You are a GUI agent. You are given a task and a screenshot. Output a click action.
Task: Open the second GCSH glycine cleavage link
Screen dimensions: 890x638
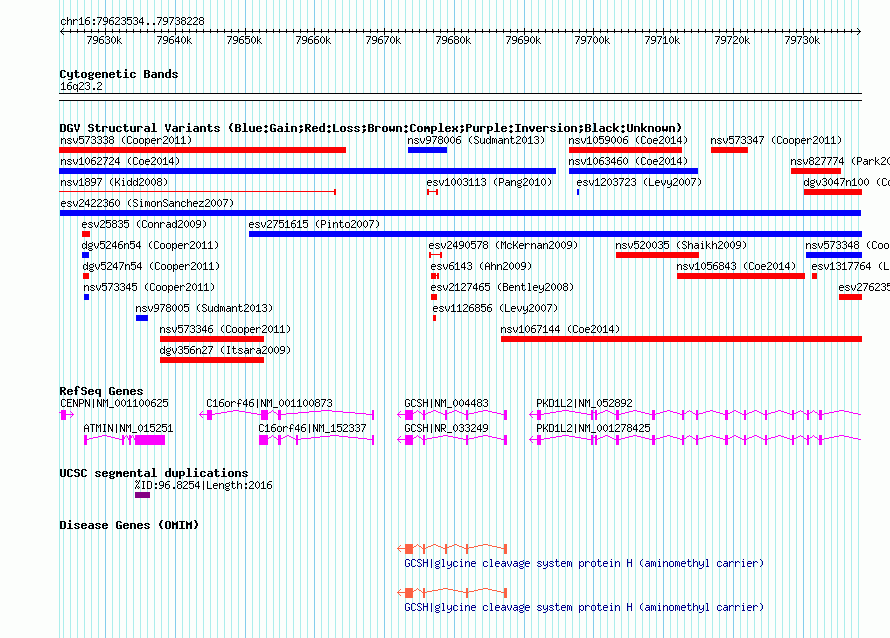[583, 607]
